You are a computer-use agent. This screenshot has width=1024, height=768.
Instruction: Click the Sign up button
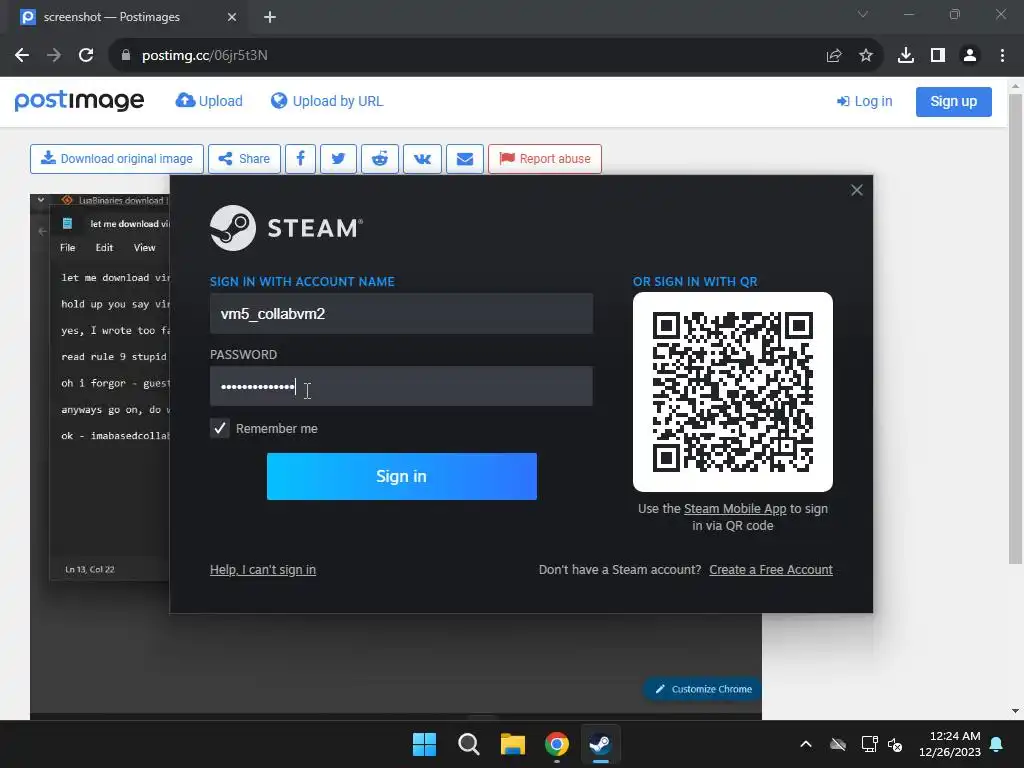coord(953,101)
